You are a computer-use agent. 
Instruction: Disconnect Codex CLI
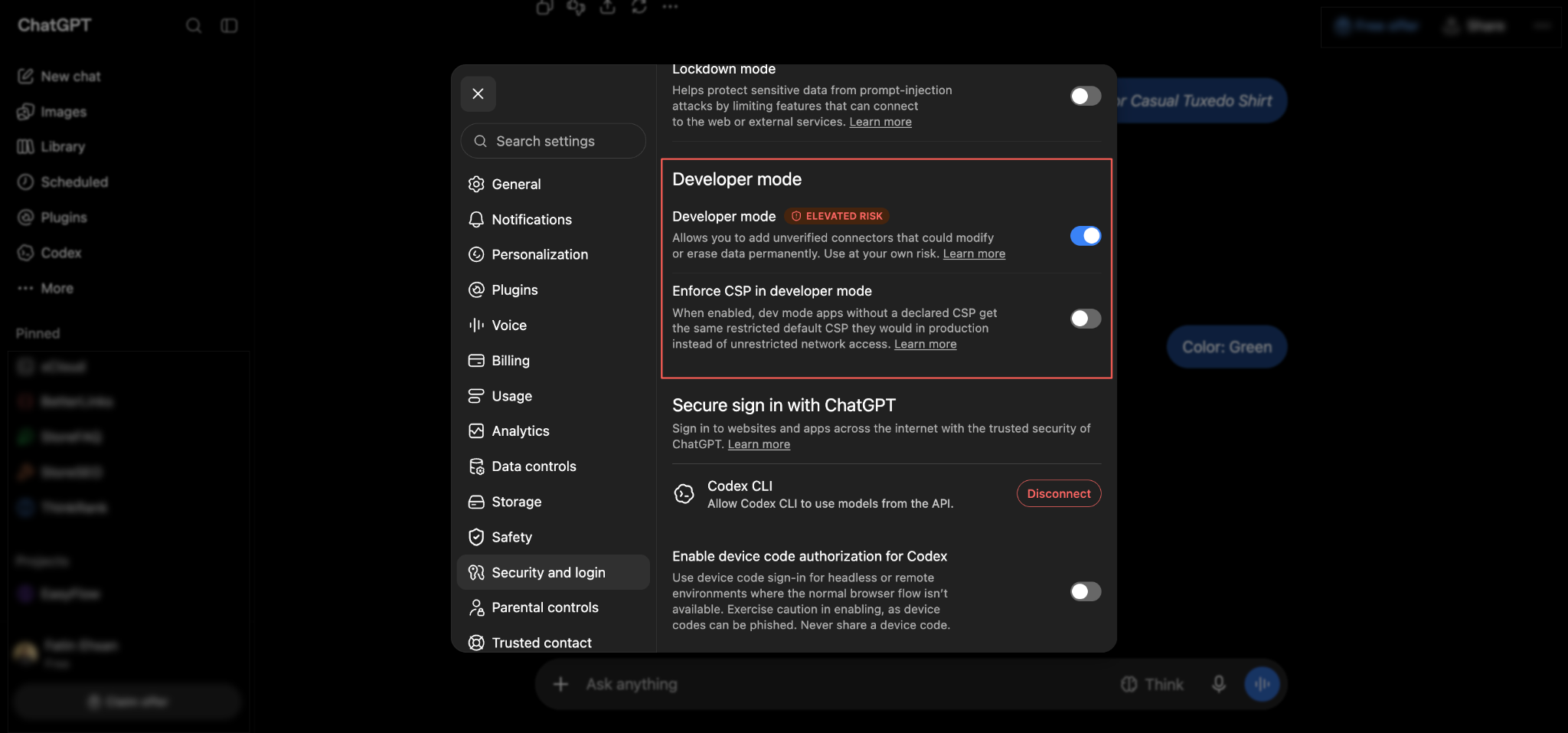[1059, 493]
